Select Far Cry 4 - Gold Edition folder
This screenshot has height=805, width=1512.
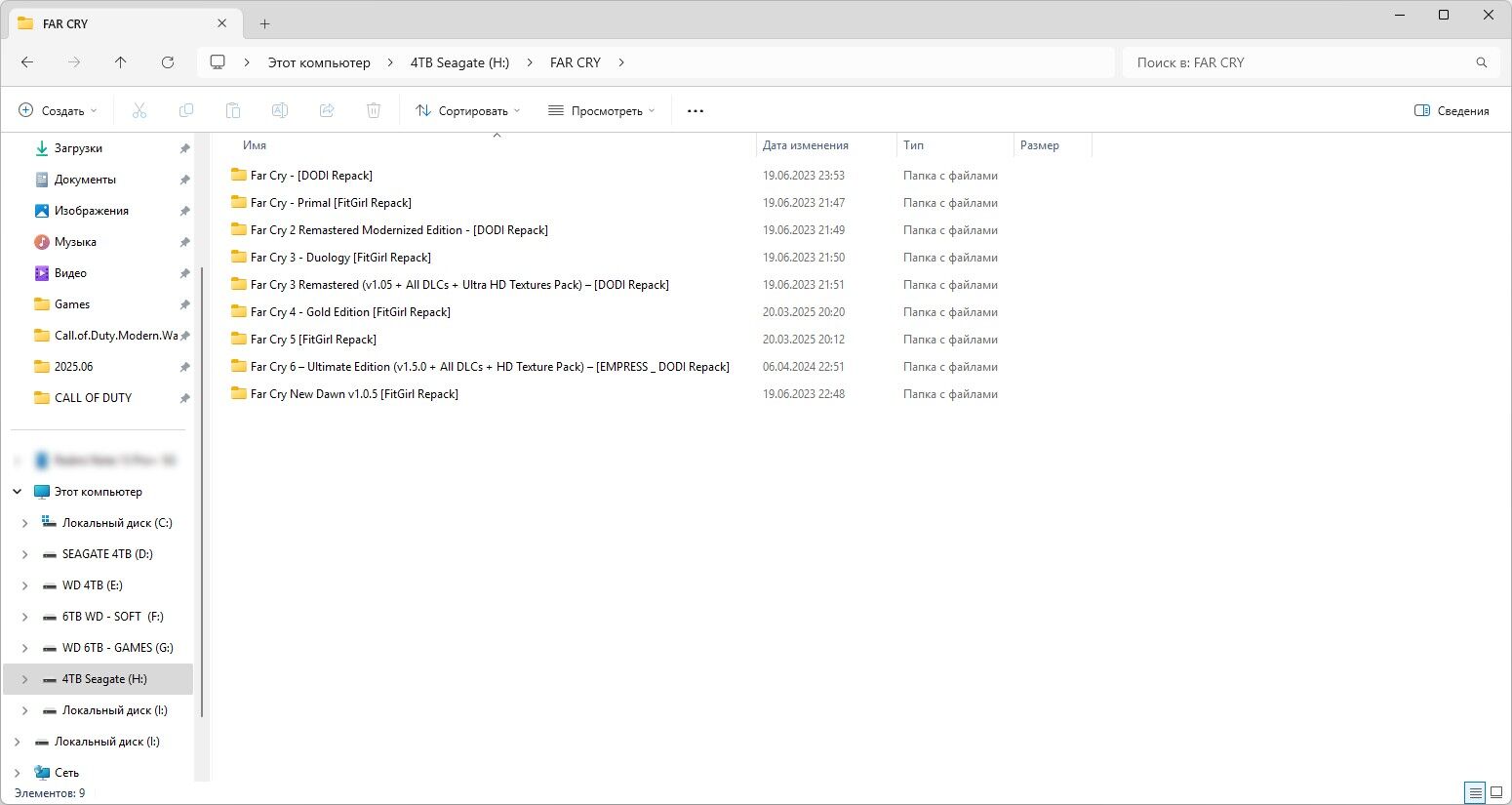click(x=350, y=312)
